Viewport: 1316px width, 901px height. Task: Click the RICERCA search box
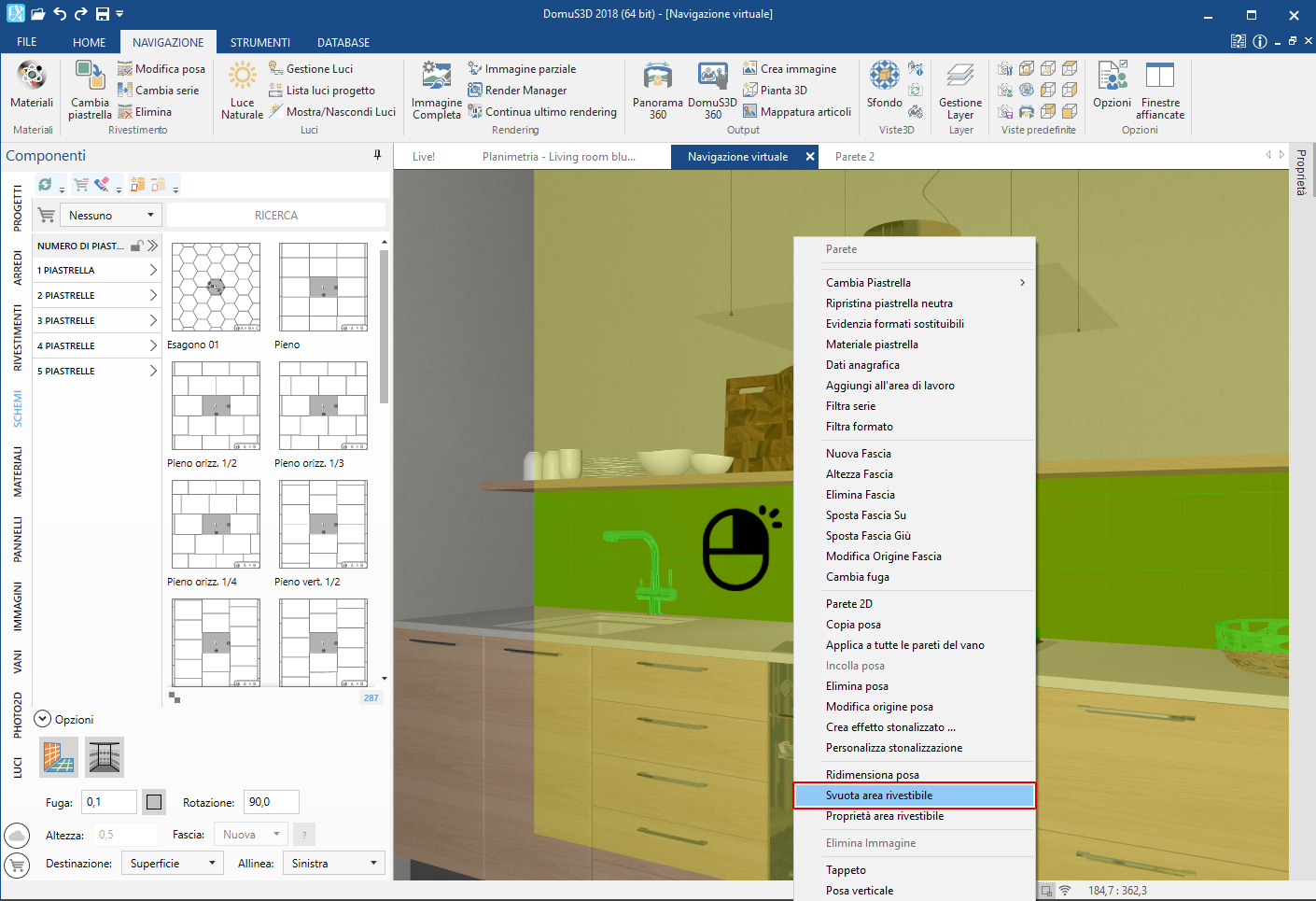pos(276,216)
